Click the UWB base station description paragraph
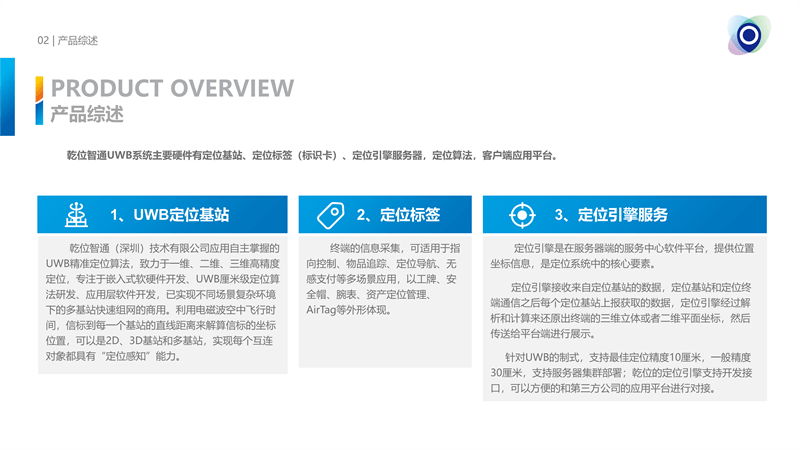The width and height of the screenshot is (800, 450). 162,302
